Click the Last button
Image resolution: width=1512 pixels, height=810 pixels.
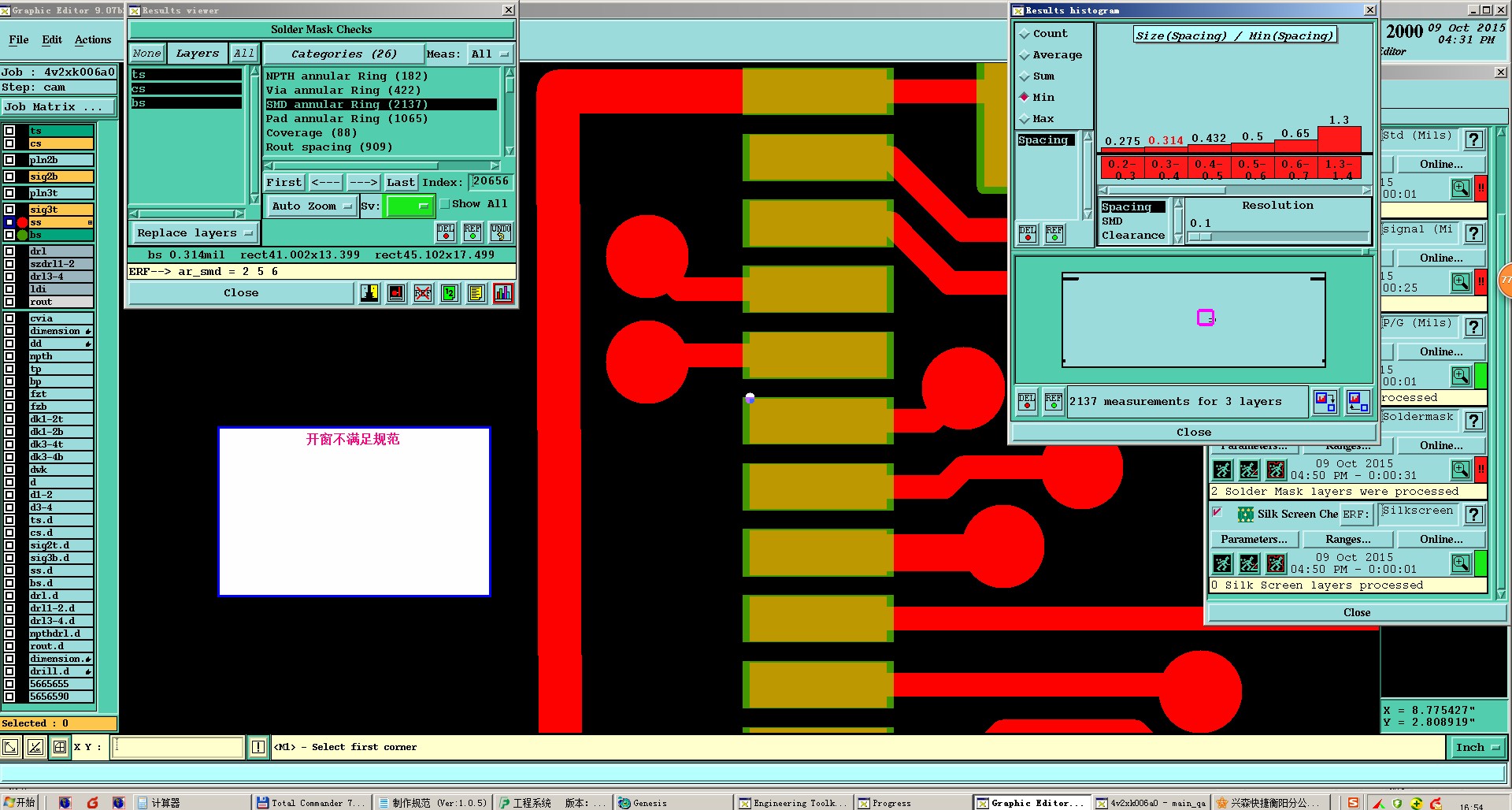(400, 183)
